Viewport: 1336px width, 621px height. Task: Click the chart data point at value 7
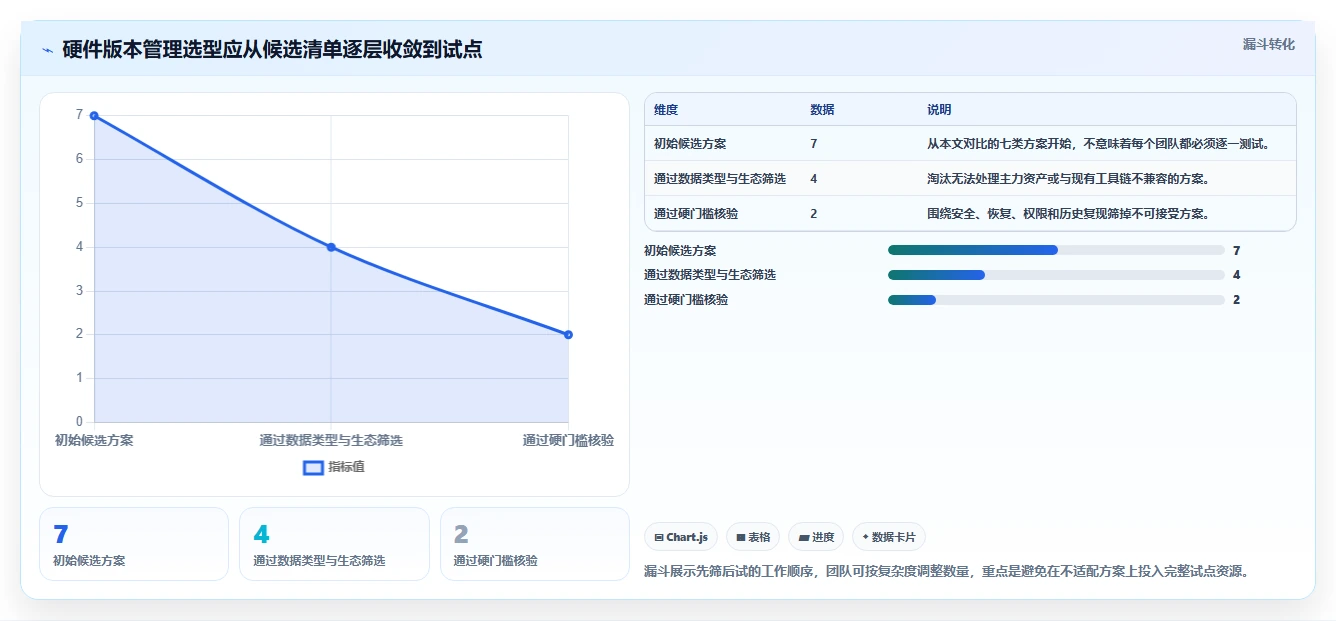(94, 116)
